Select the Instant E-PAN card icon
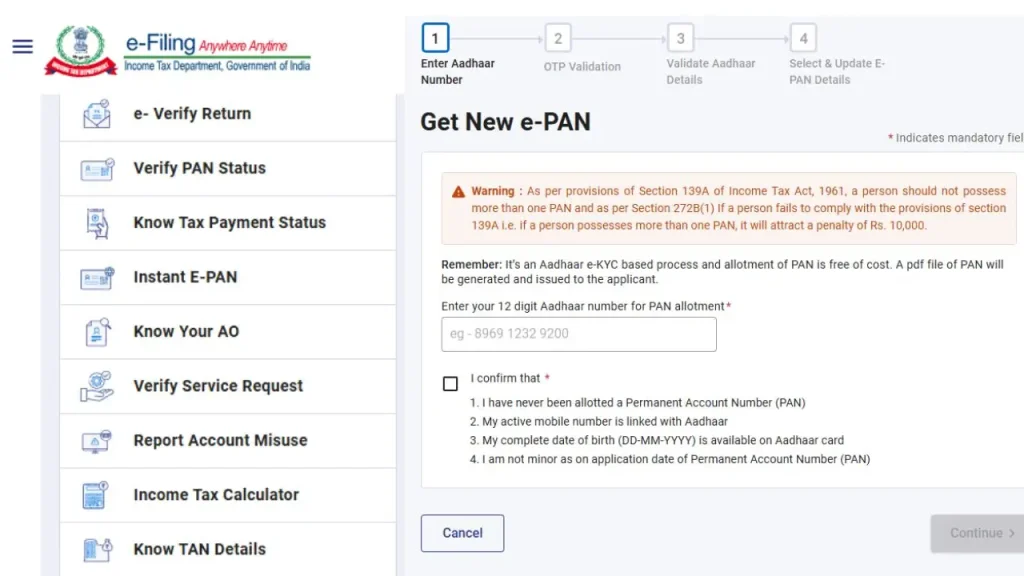This screenshot has width=1024, height=576. pyautogui.click(x=95, y=277)
